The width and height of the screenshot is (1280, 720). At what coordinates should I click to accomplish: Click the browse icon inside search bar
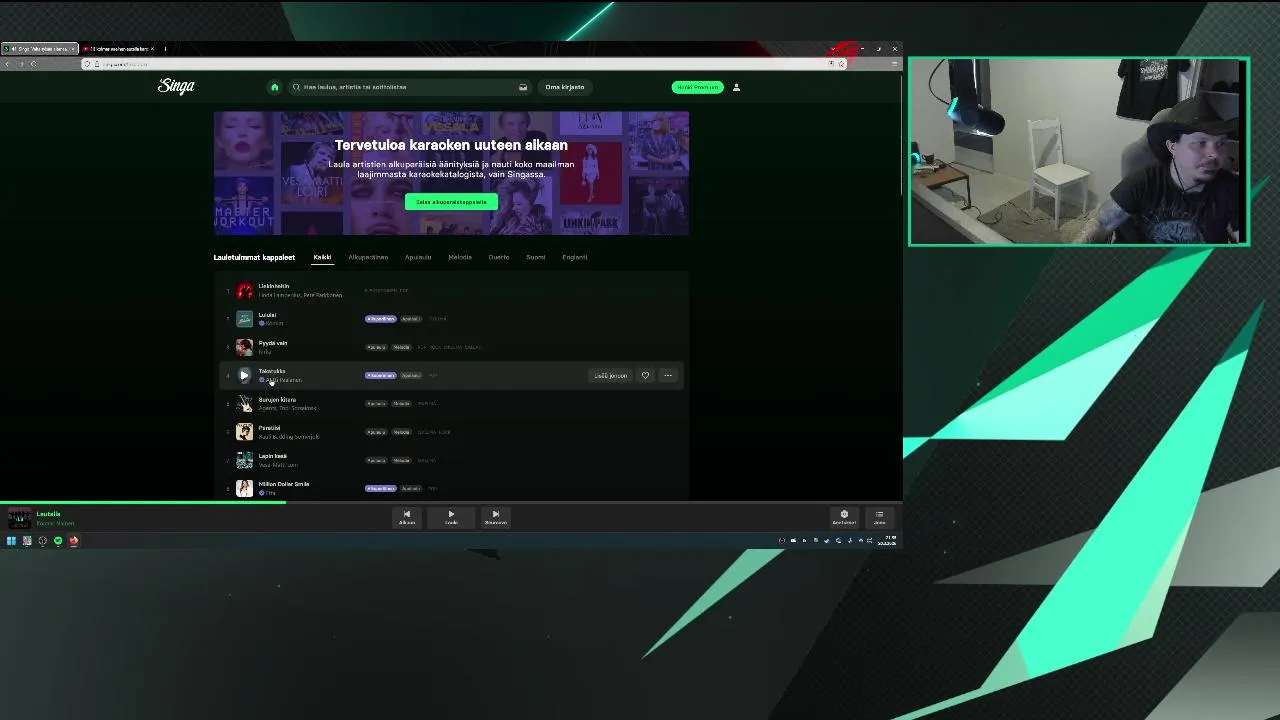pyautogui.click(x=522, y=87)
